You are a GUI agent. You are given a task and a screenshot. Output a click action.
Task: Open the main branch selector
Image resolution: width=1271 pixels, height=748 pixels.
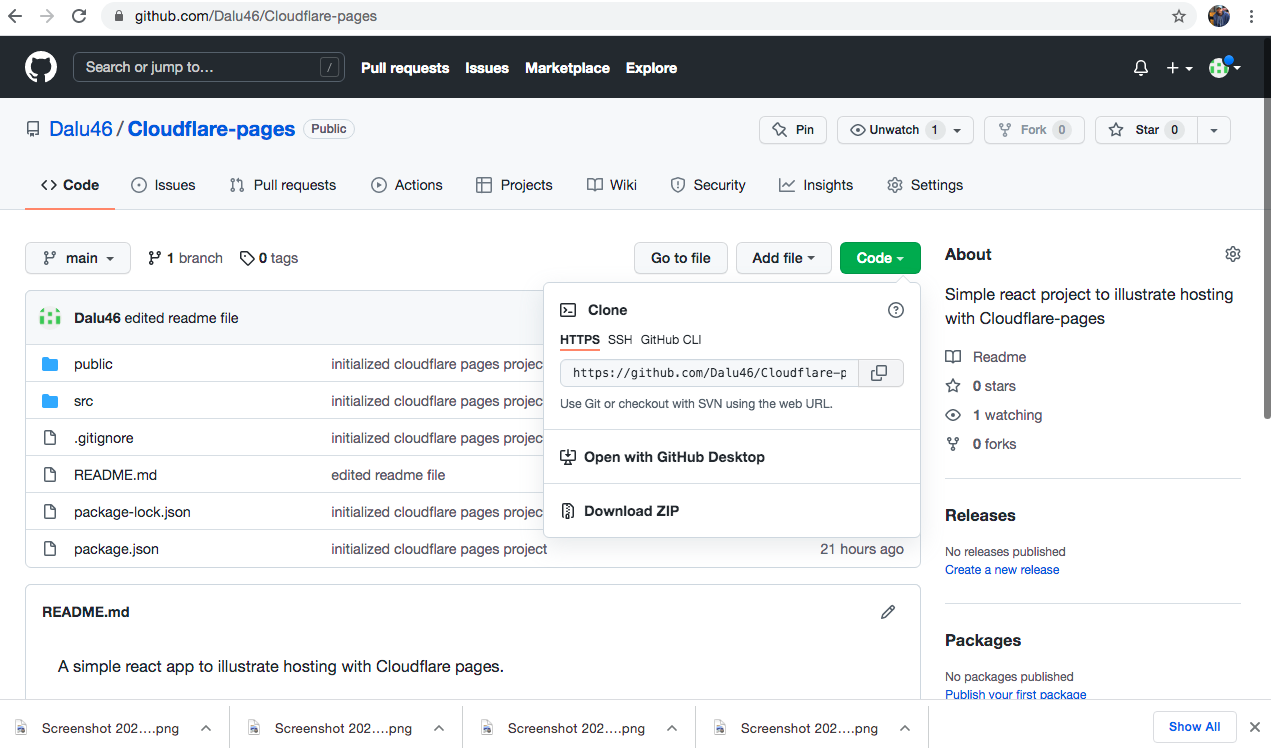pos(78,258)
